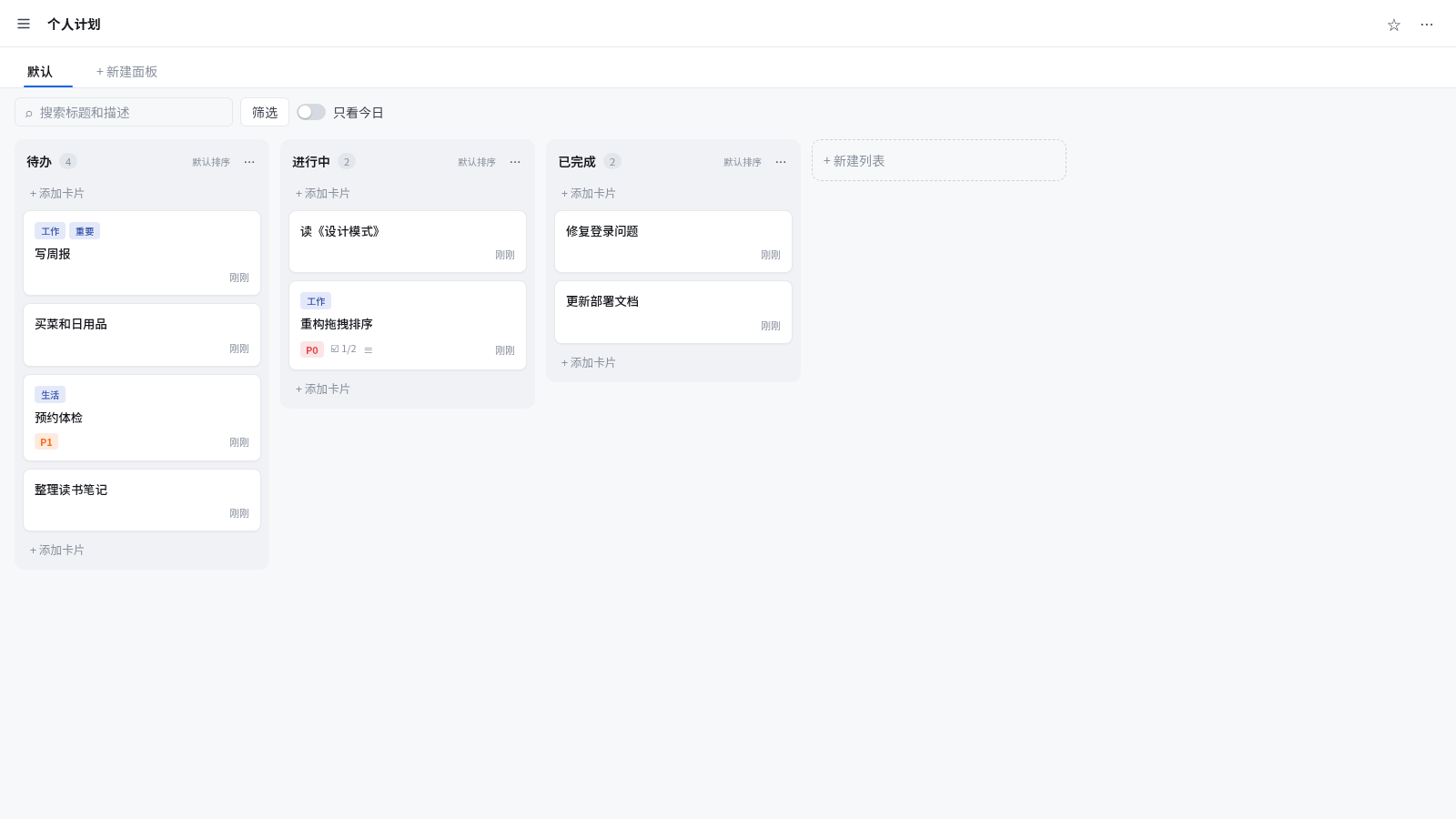1456x819 pixels.
Task: Click the 已完成 list title
Action: 577,162
